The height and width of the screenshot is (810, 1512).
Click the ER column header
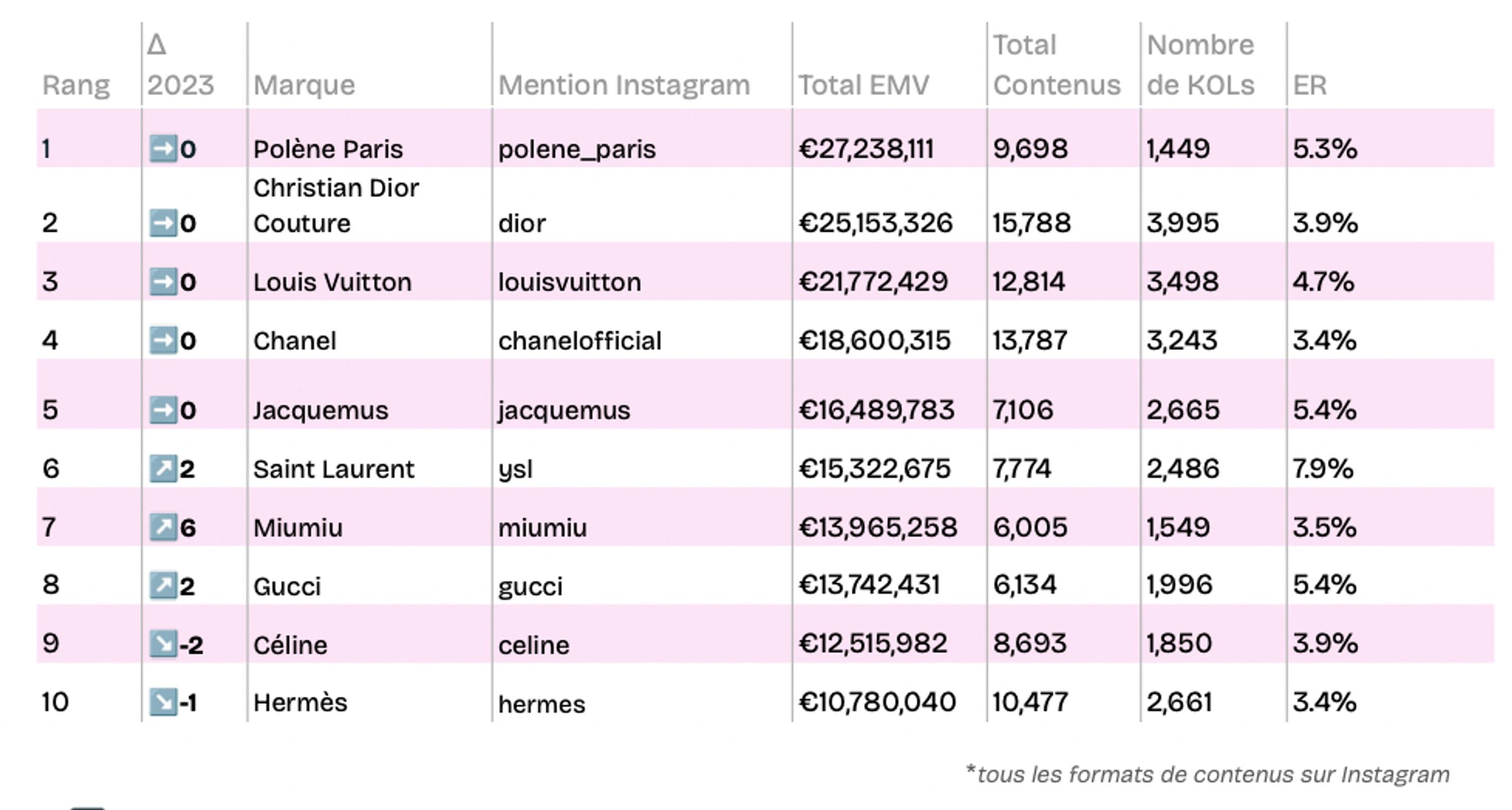pos(1309,85)
